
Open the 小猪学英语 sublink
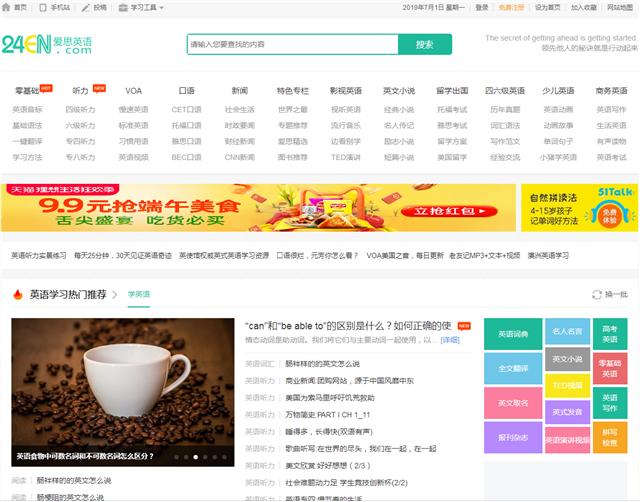558,157
